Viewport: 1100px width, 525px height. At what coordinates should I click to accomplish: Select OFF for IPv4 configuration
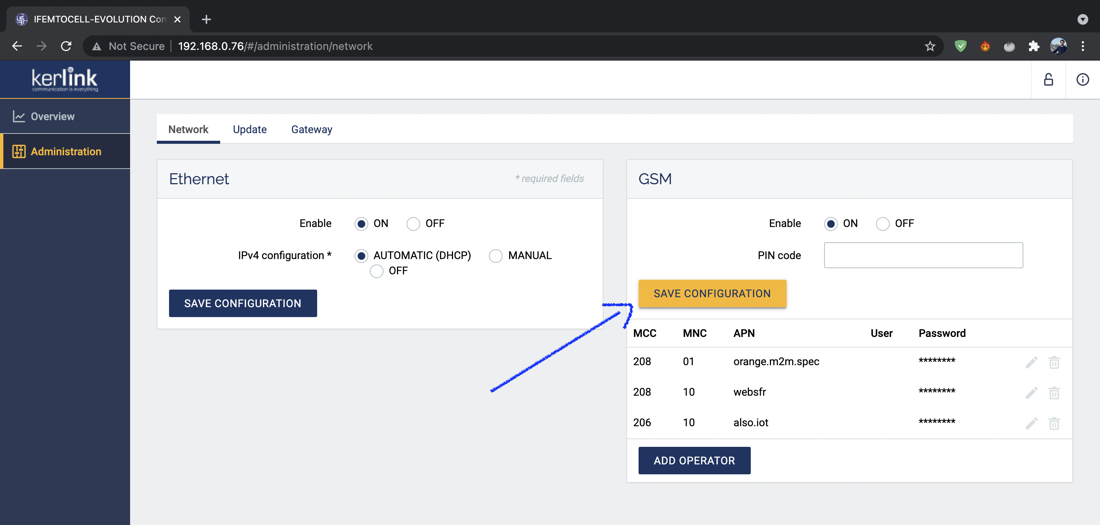[x=377, y=271]
